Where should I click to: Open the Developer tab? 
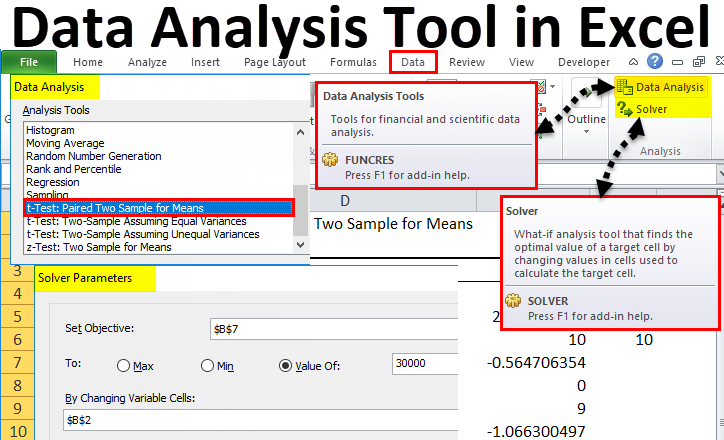[x=584, y=62]
